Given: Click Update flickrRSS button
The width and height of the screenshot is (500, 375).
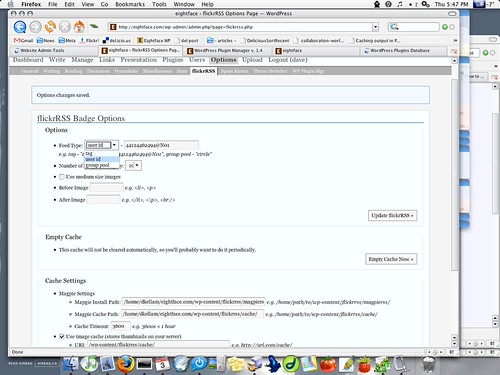Looking at the screenshot, I should (392, 215).
